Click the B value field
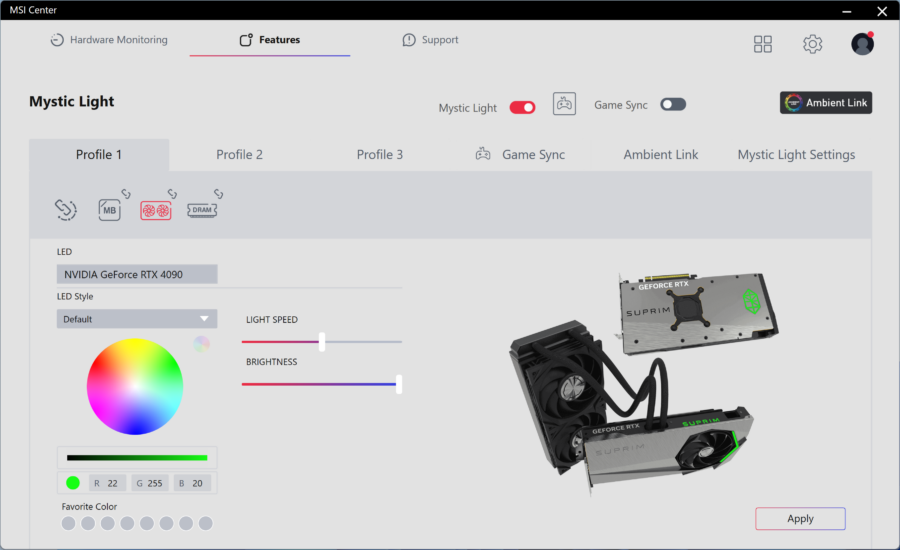This screenshot has height=550, width=900. click(192, 483)
